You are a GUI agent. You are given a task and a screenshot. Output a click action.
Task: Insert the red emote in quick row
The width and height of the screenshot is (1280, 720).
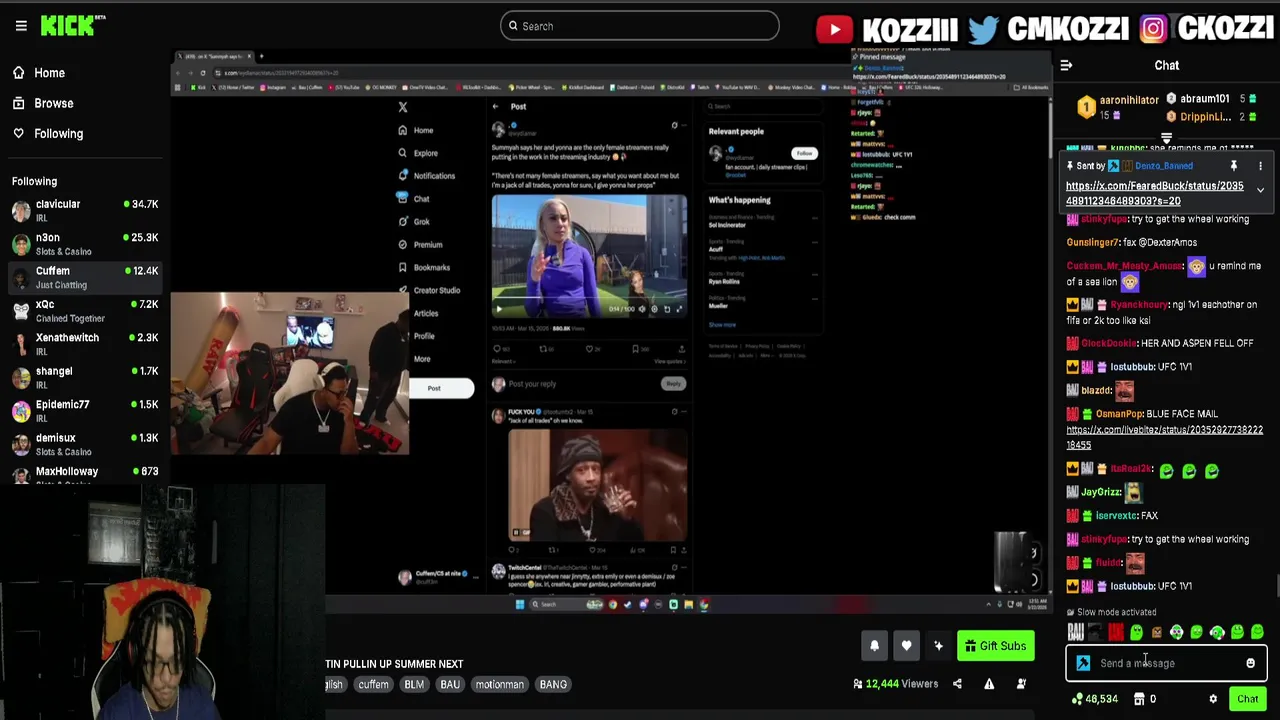pyautogui.click(x=1116, y=632)
